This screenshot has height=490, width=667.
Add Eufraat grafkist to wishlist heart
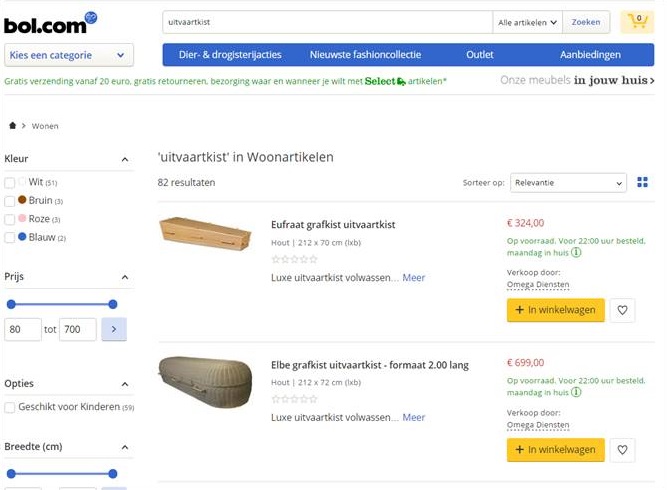click(622, 310)
